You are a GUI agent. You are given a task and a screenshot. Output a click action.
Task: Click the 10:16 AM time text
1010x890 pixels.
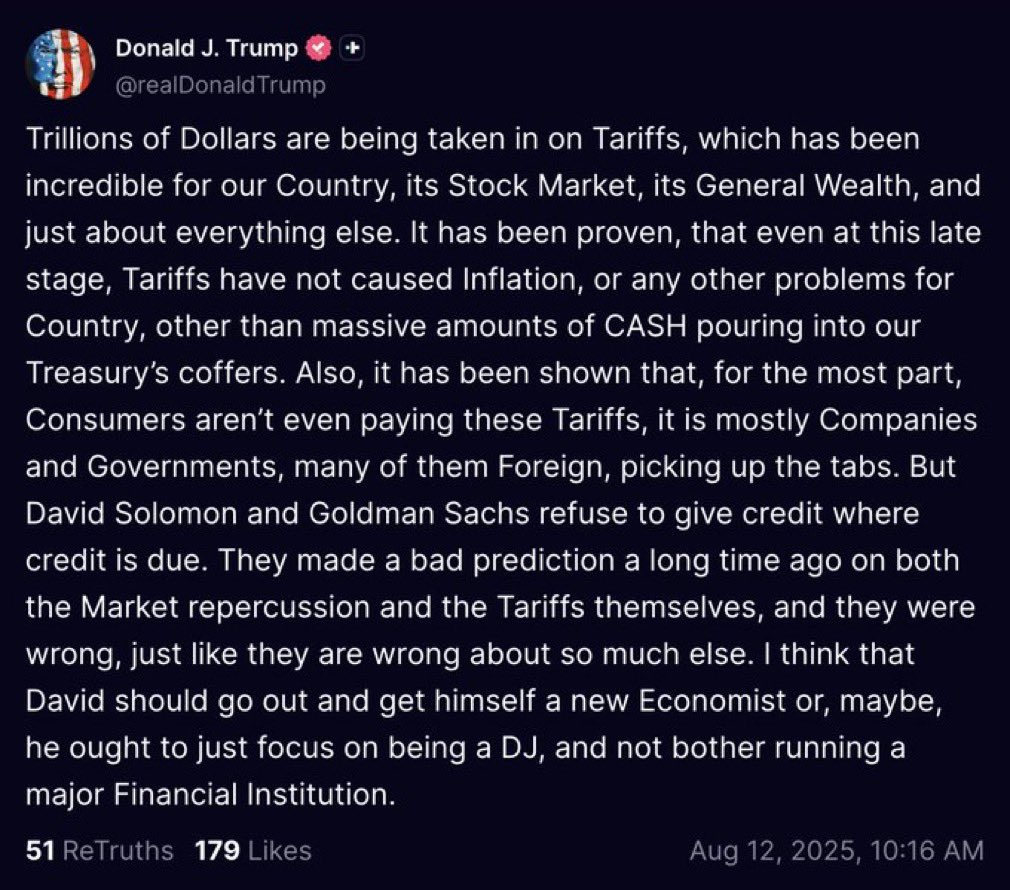pos(927,850)
